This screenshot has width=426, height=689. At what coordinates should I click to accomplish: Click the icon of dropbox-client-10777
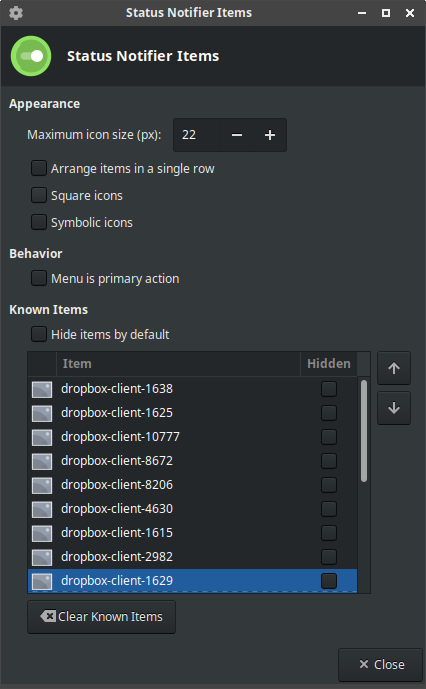click(42, 437)
